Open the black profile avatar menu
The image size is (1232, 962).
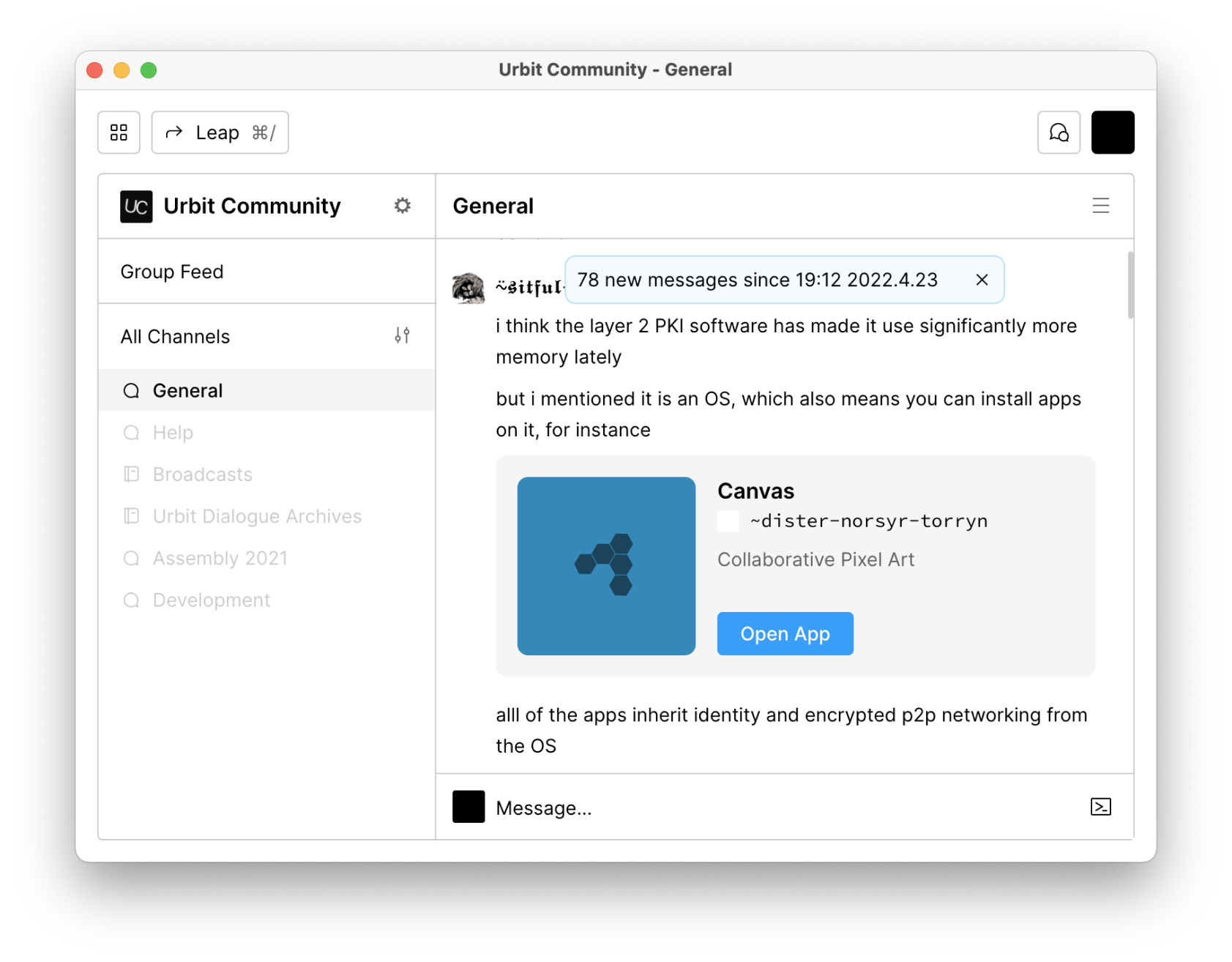click(x=1113, y=133)
